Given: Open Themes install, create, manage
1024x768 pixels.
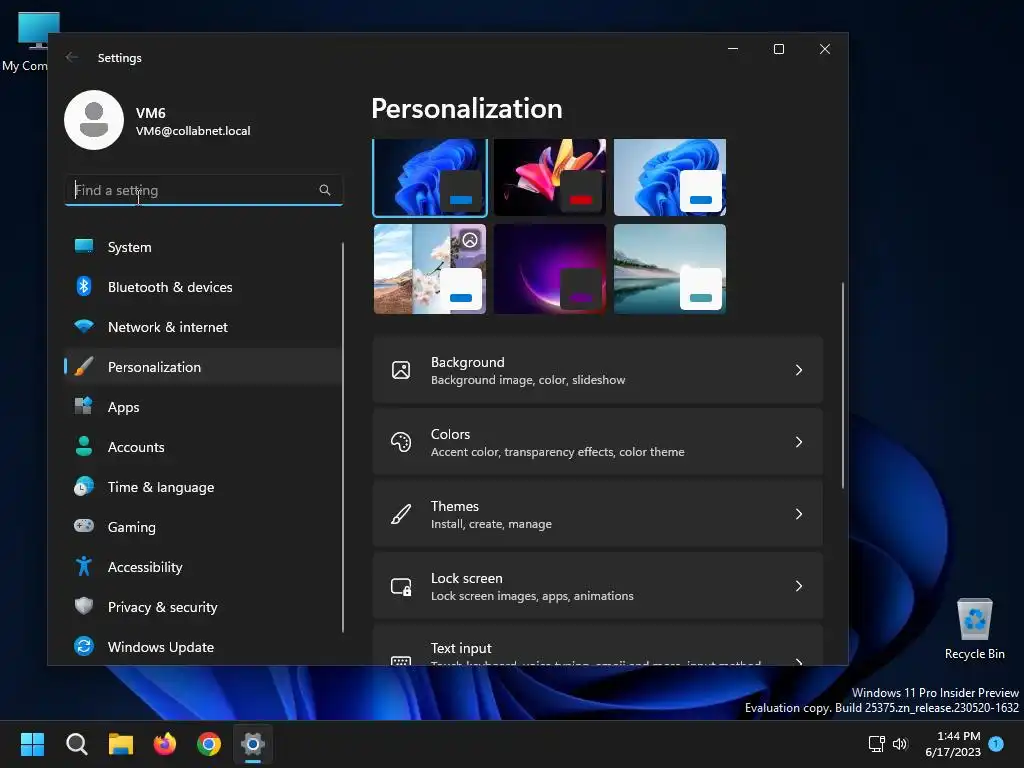Looking at the screenshot, I should pyautogui.click(x=598, y=514).
